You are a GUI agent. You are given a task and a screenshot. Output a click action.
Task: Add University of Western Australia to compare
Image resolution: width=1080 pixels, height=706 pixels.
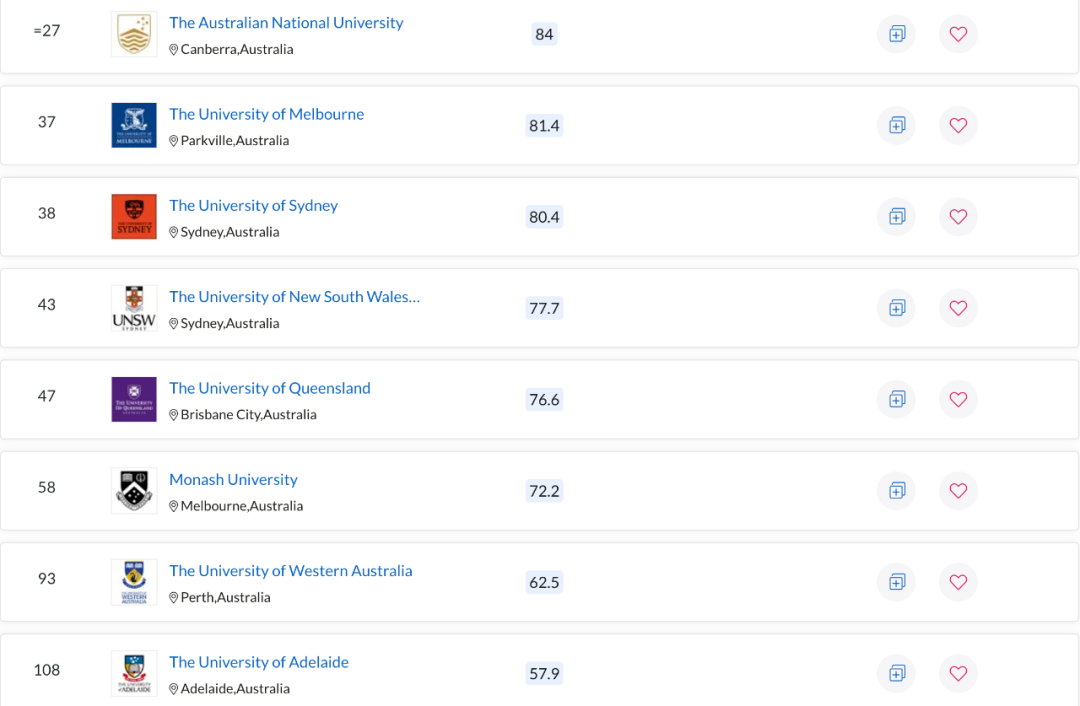[896, 582]
